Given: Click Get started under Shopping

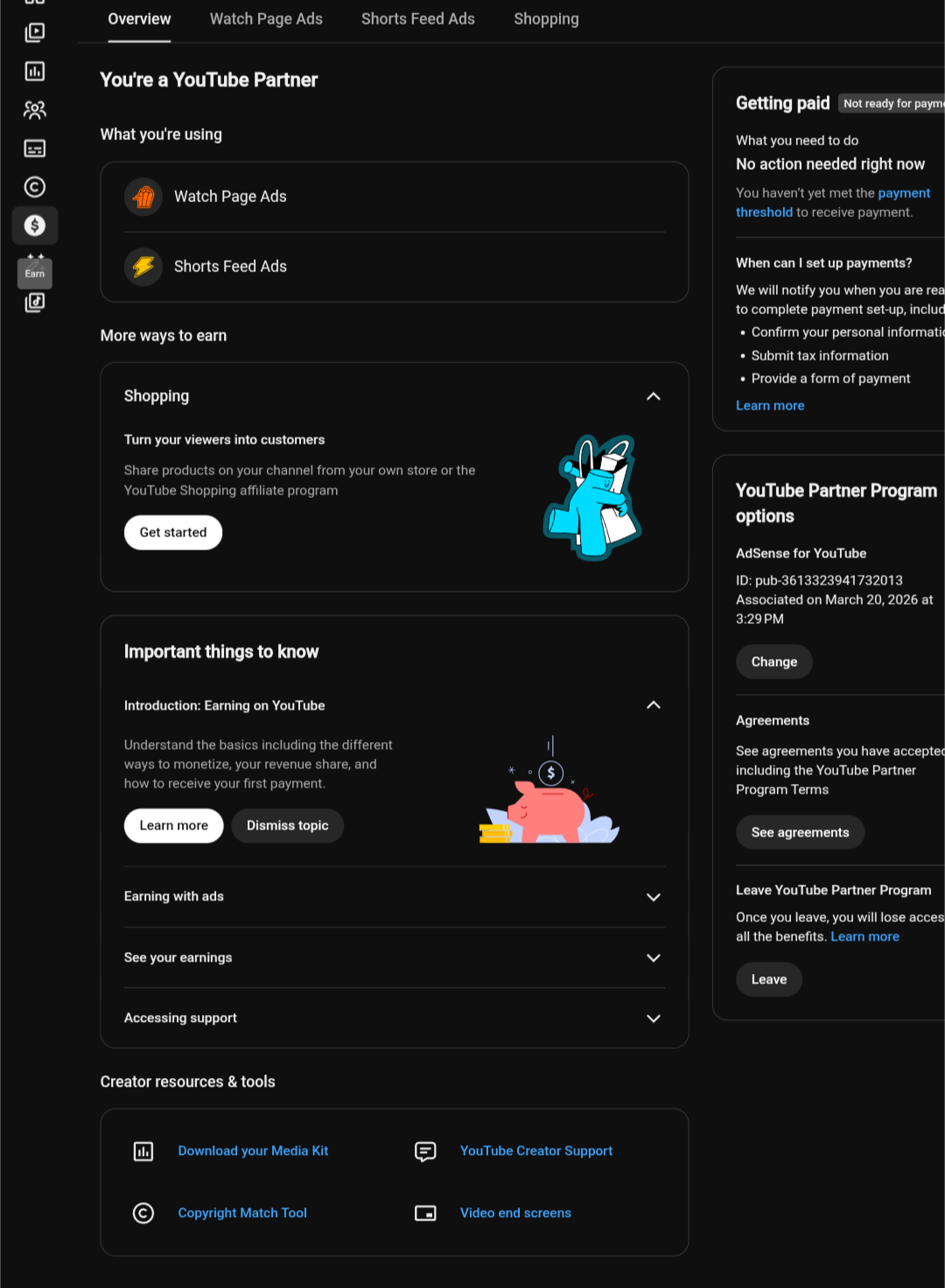Looking at the screenshot, I should tap(173, 532).
